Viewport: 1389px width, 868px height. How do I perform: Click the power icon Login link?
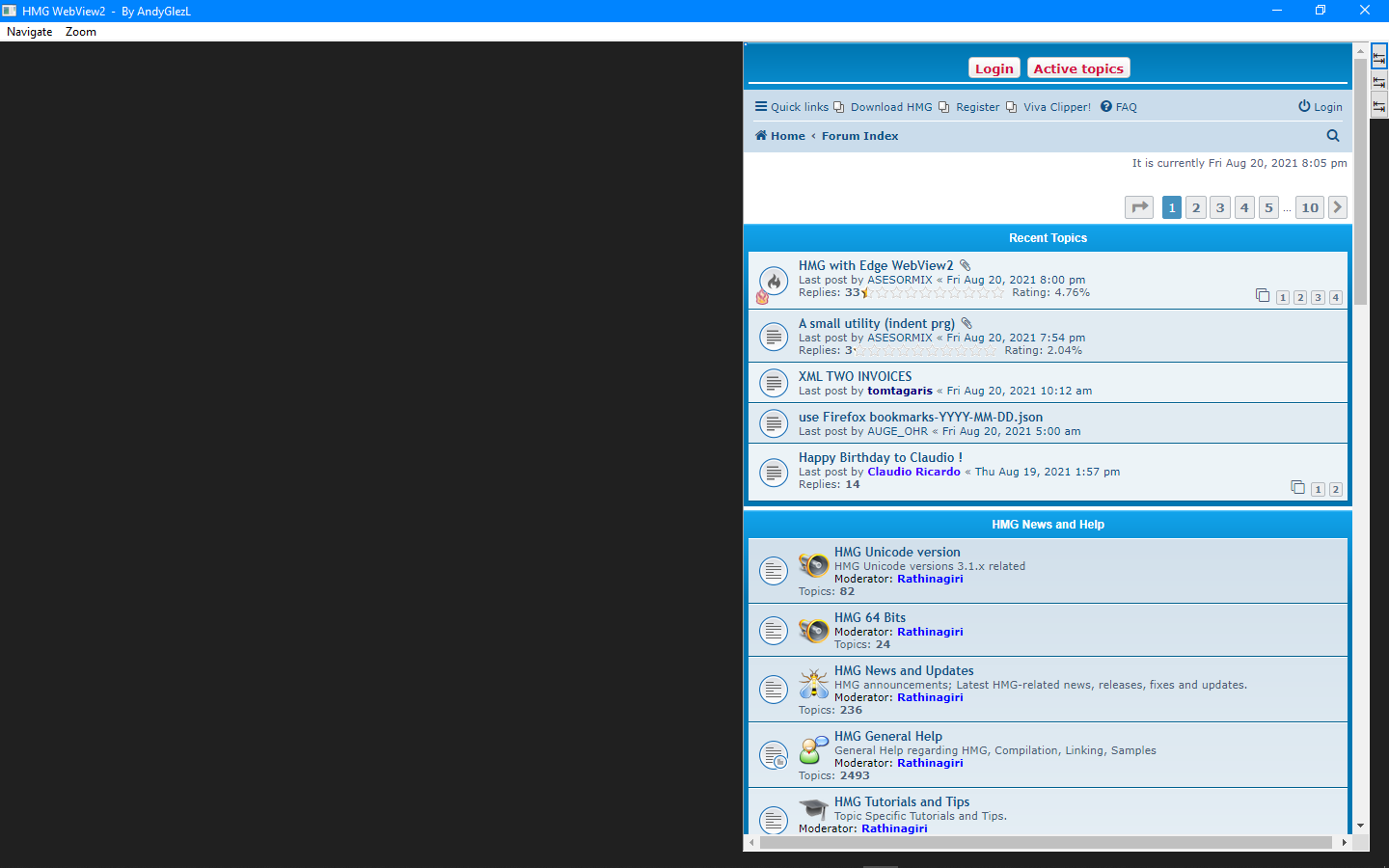click(x=1304, y=107)
